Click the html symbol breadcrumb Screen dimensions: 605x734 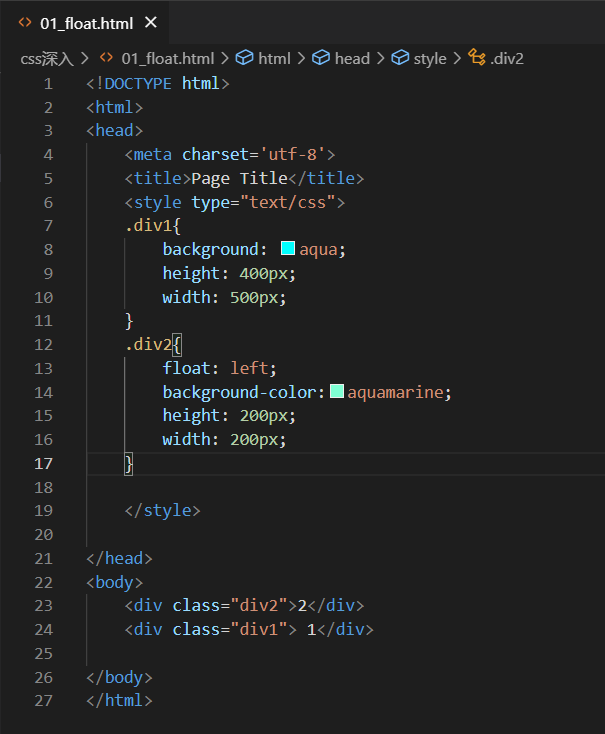pyautogui.click(x=274, y=59)
